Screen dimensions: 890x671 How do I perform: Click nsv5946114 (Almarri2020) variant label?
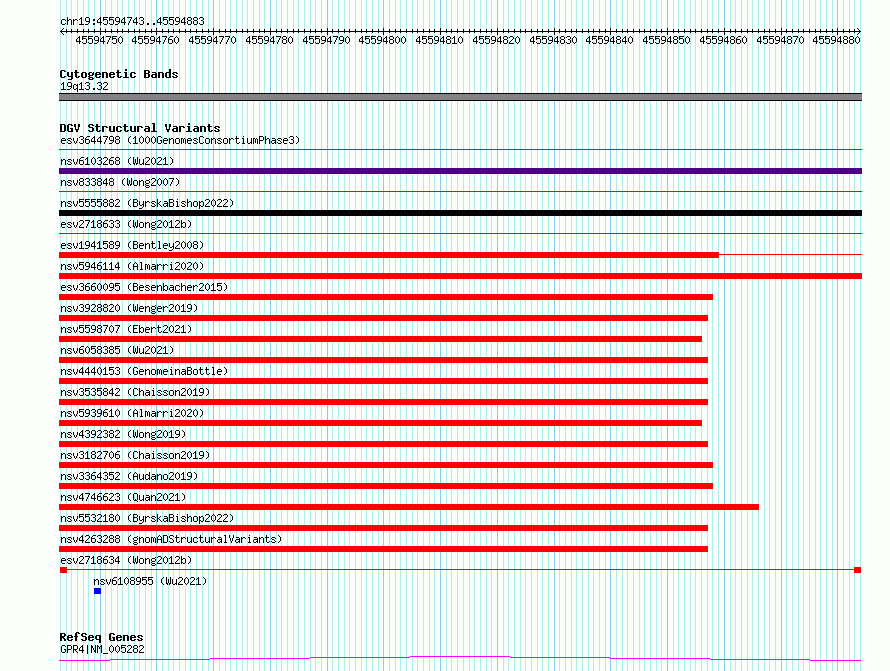(x=132, y=266)
